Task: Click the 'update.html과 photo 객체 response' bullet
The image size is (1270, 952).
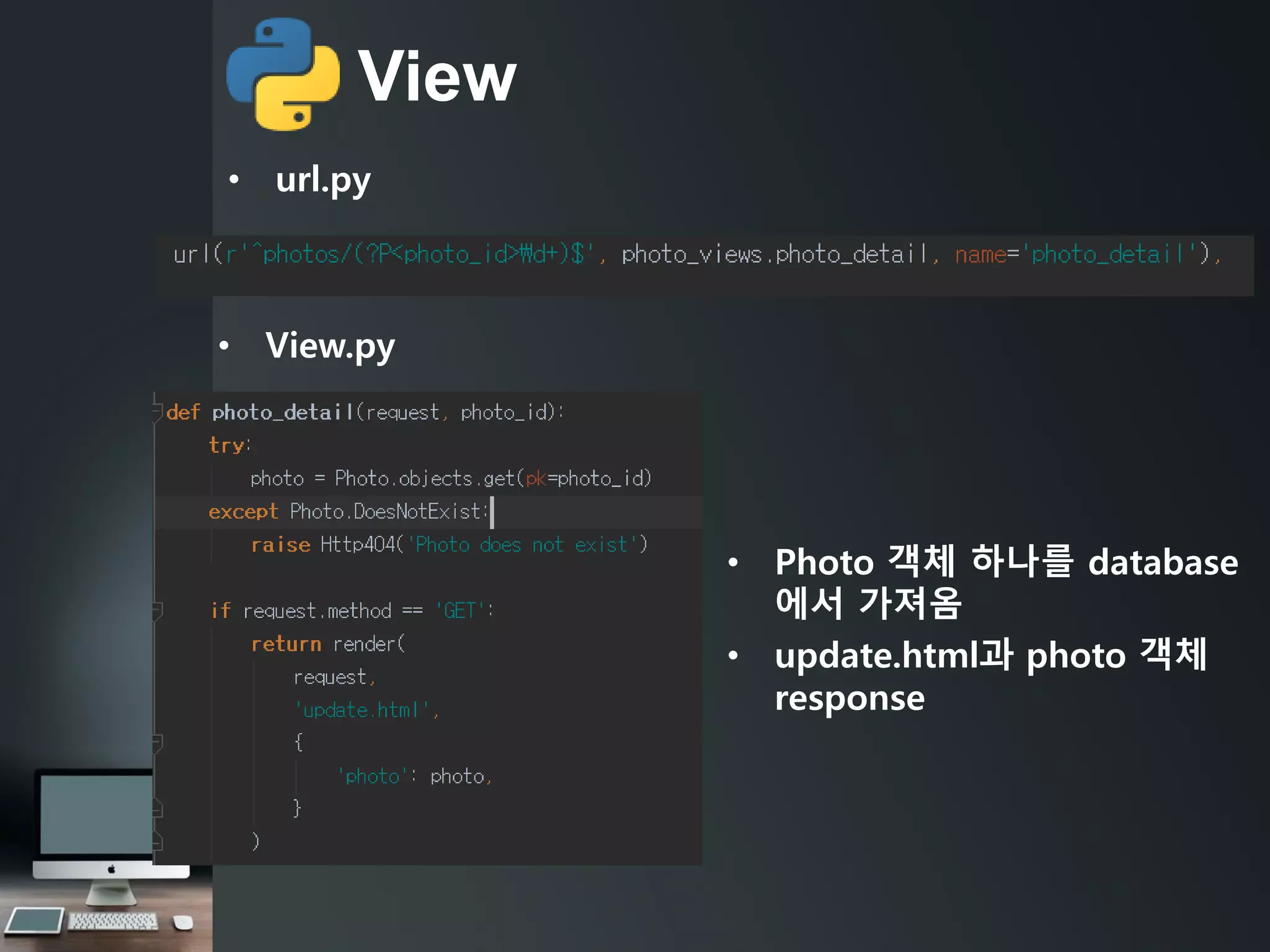Action: [990, 676]
